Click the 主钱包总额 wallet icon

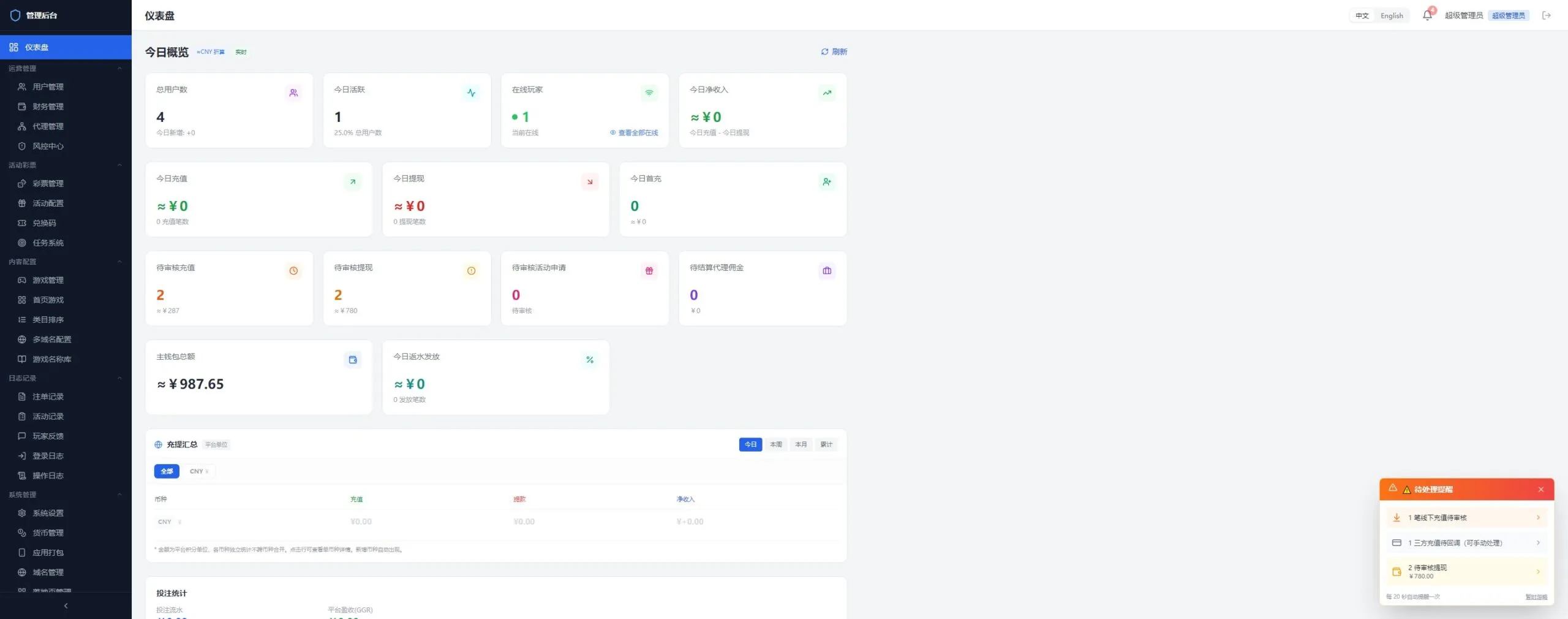point(352,360)
